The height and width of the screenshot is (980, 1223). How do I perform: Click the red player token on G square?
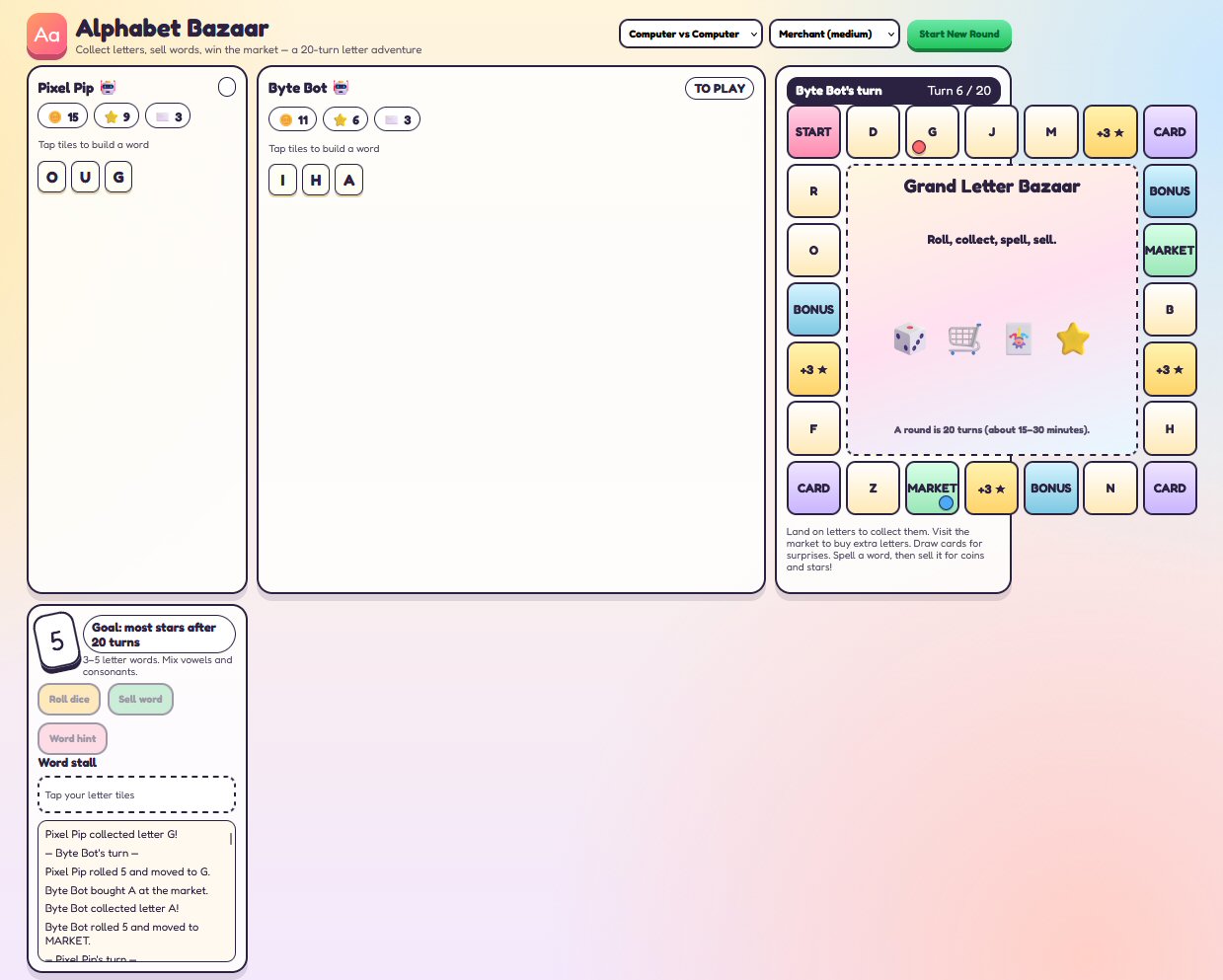[919, 147]
